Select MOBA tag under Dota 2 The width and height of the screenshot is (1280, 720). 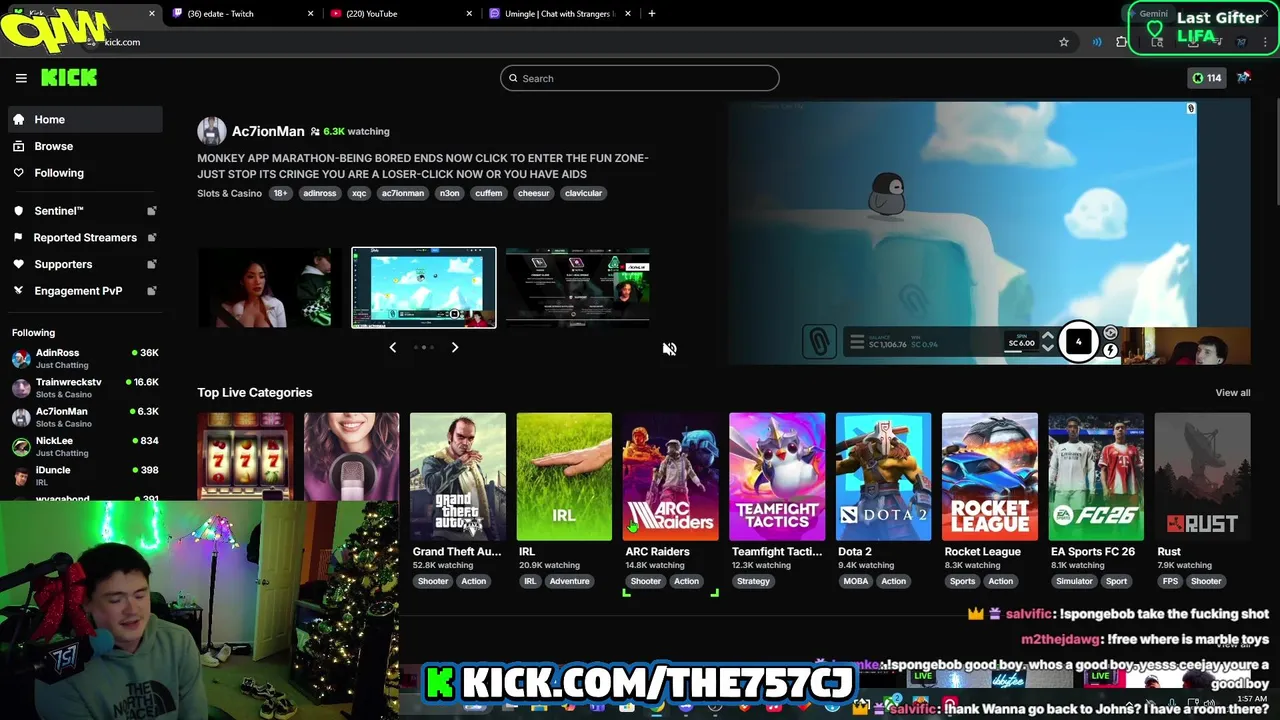click(856, 581)
